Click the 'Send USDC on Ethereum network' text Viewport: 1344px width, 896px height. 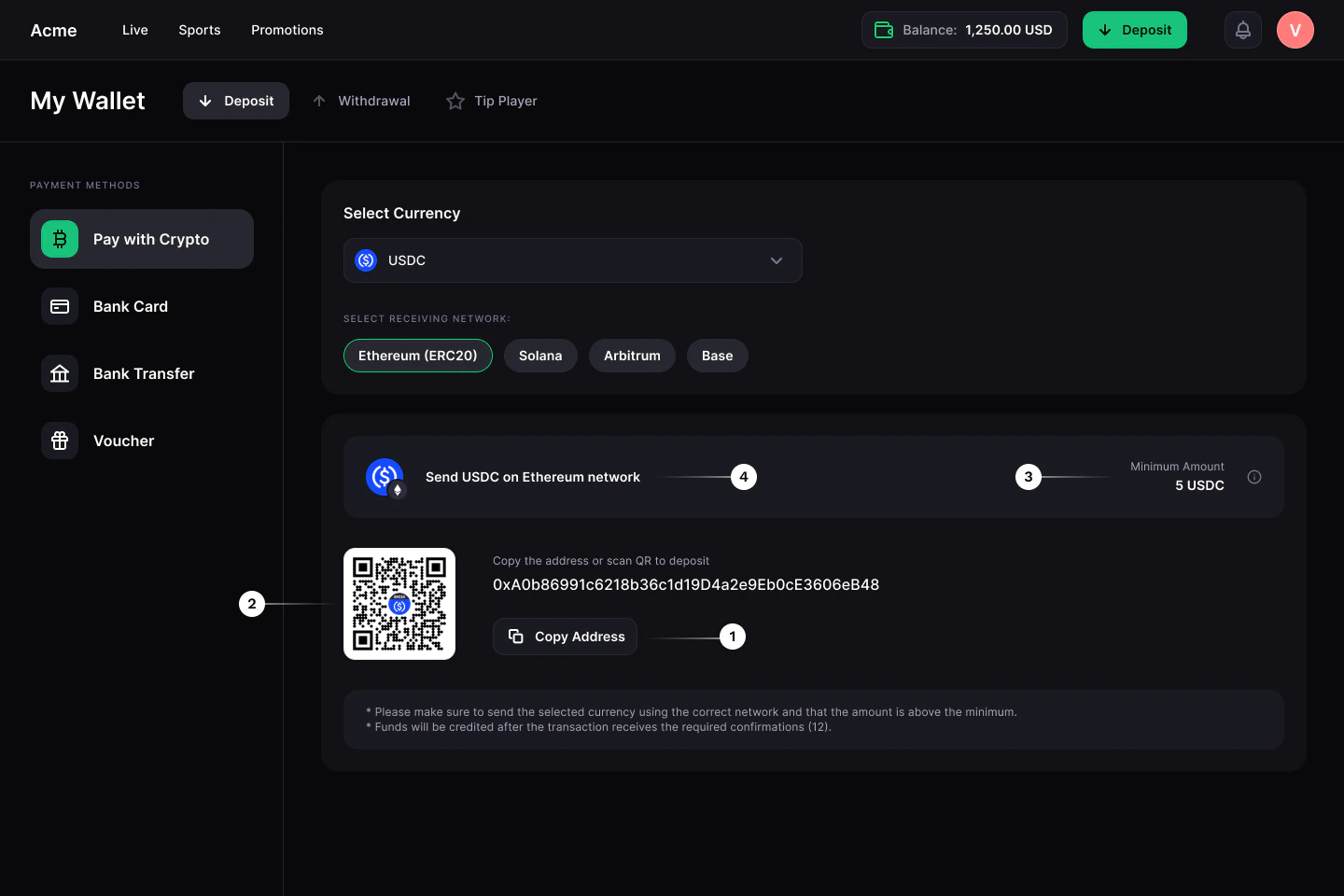pyautogui.click(x=533, y=477)
